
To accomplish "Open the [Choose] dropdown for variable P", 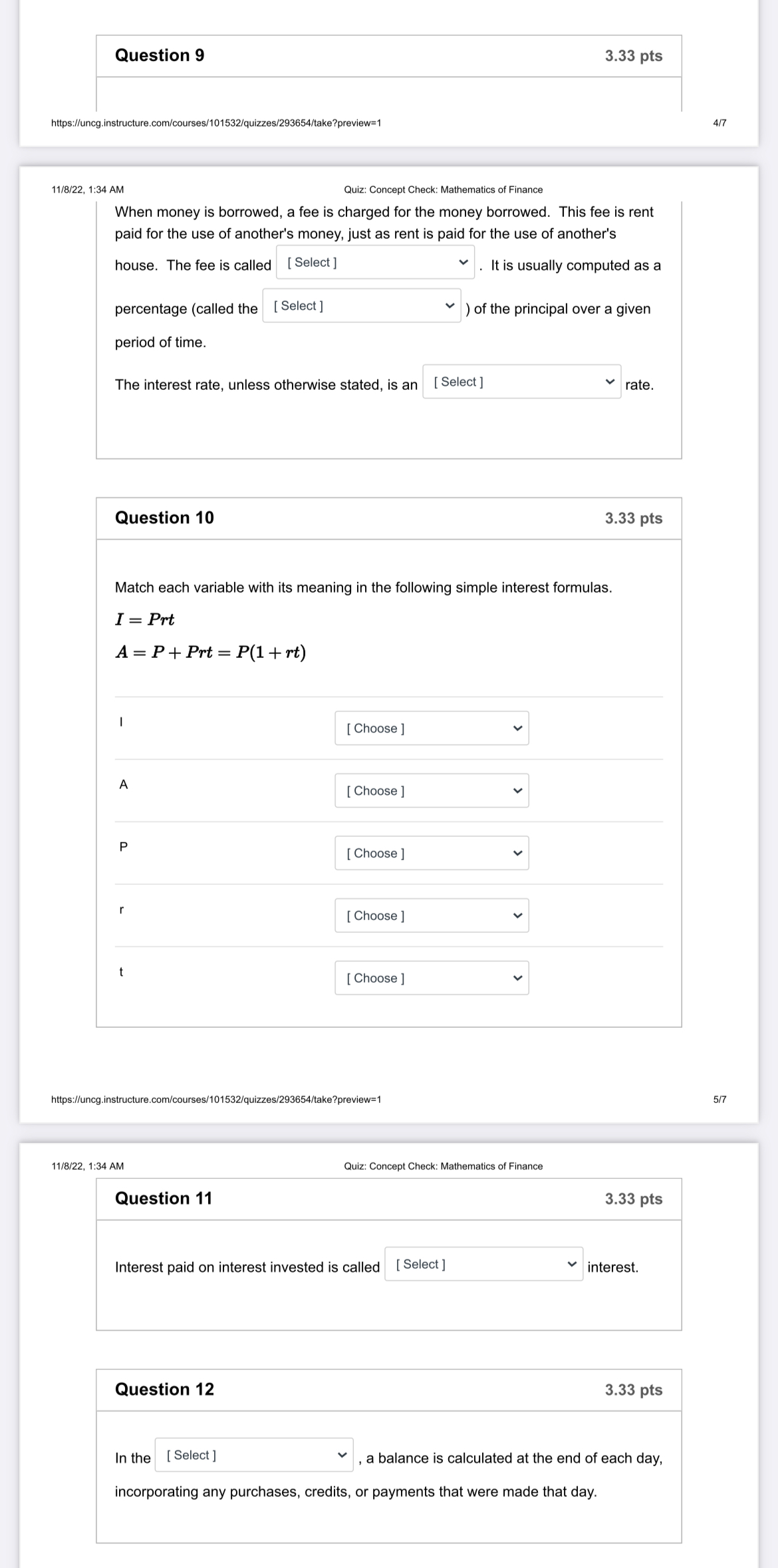I will (431, 853).
